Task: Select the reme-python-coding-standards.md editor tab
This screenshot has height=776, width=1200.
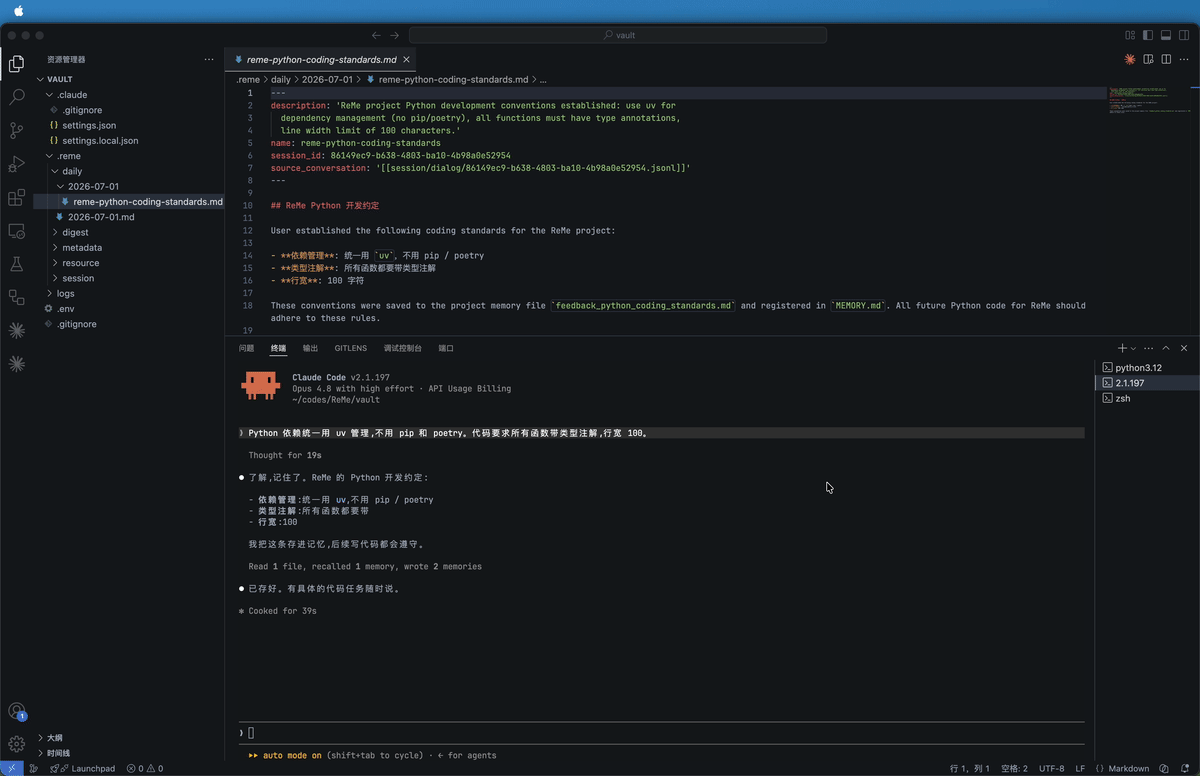Action: click(x=320, y=59)
